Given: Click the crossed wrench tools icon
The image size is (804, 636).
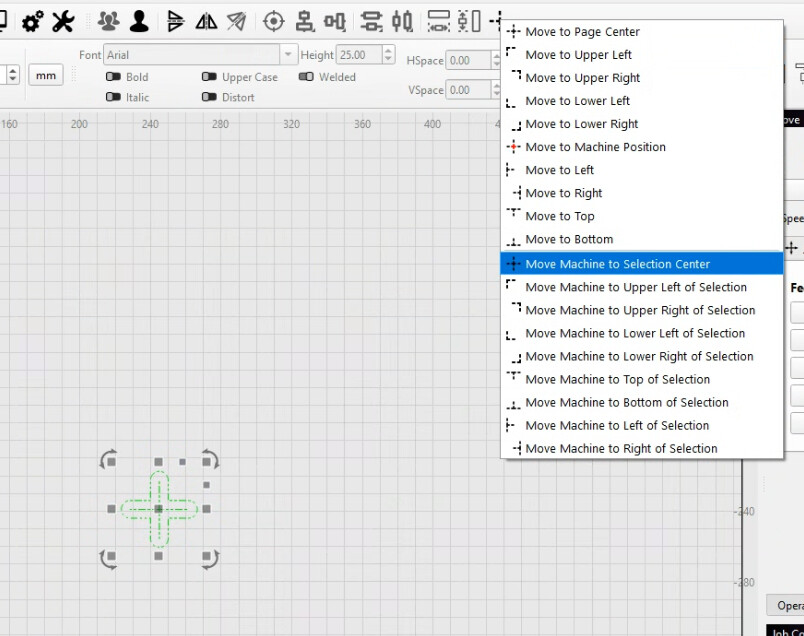Looking at the screenshot, I should coord(63,21).
